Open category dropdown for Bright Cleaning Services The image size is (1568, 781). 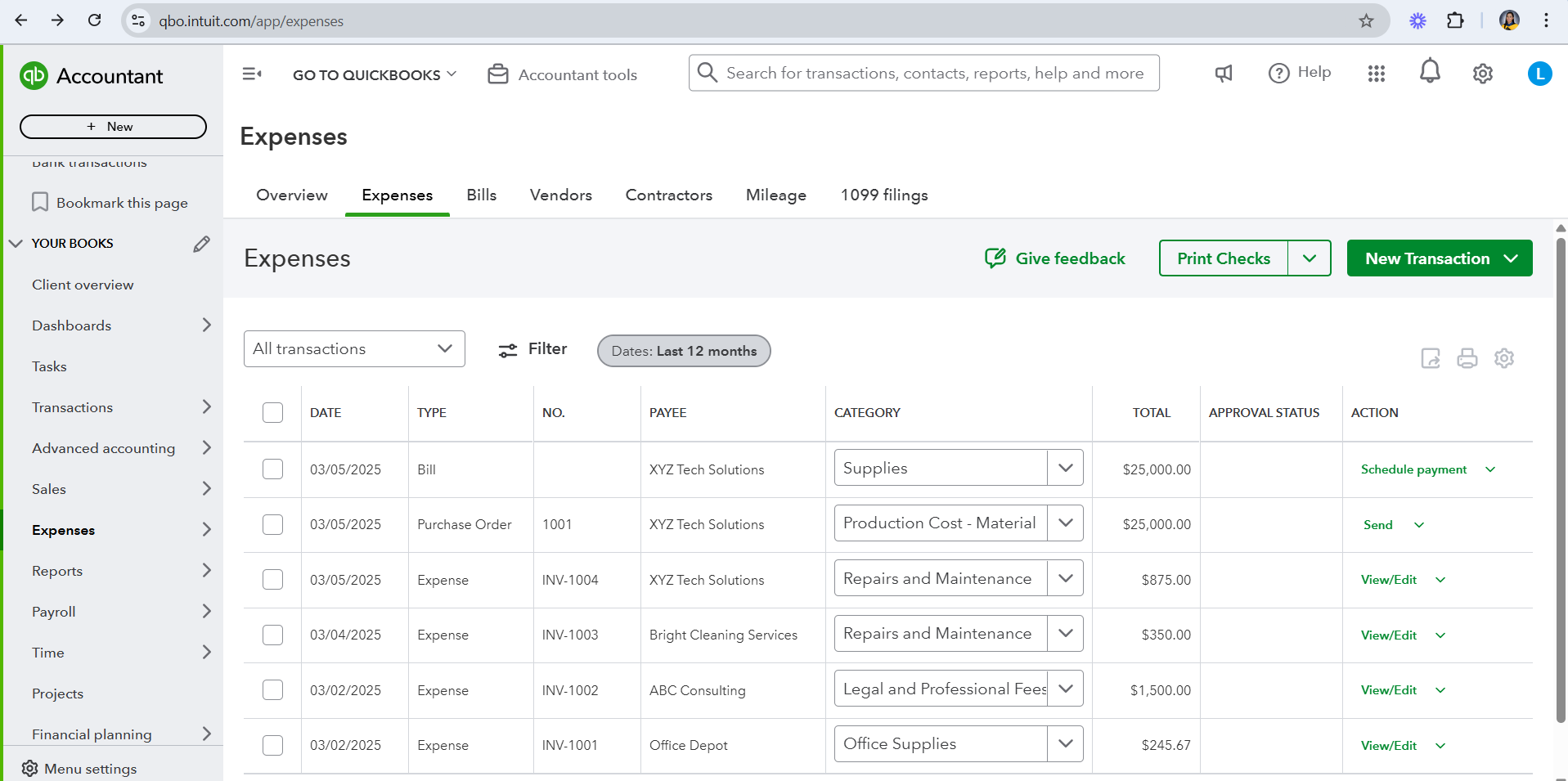click(1065, 634)
